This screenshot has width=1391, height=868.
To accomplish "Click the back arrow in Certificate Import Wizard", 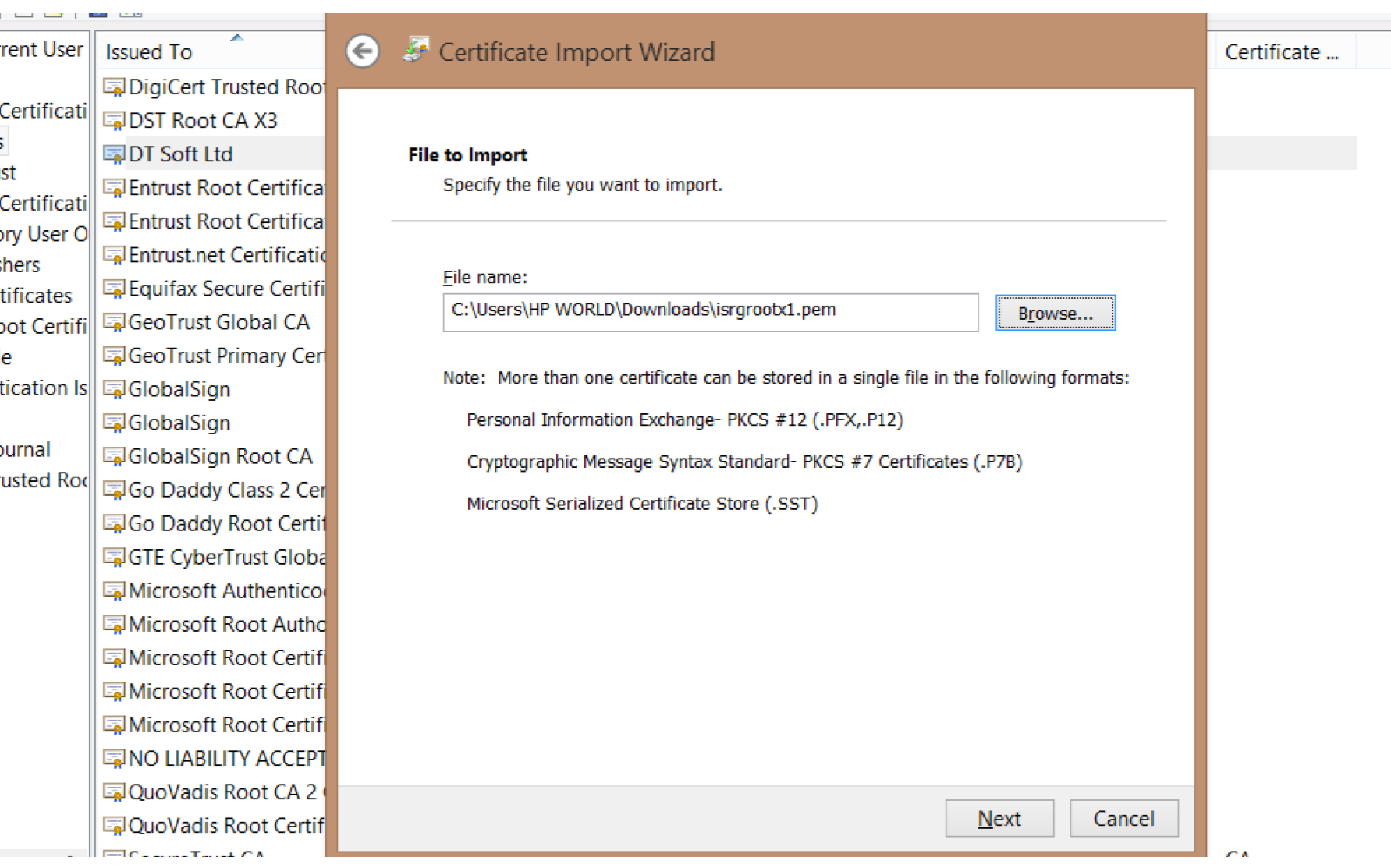I will tap(362, 52).
